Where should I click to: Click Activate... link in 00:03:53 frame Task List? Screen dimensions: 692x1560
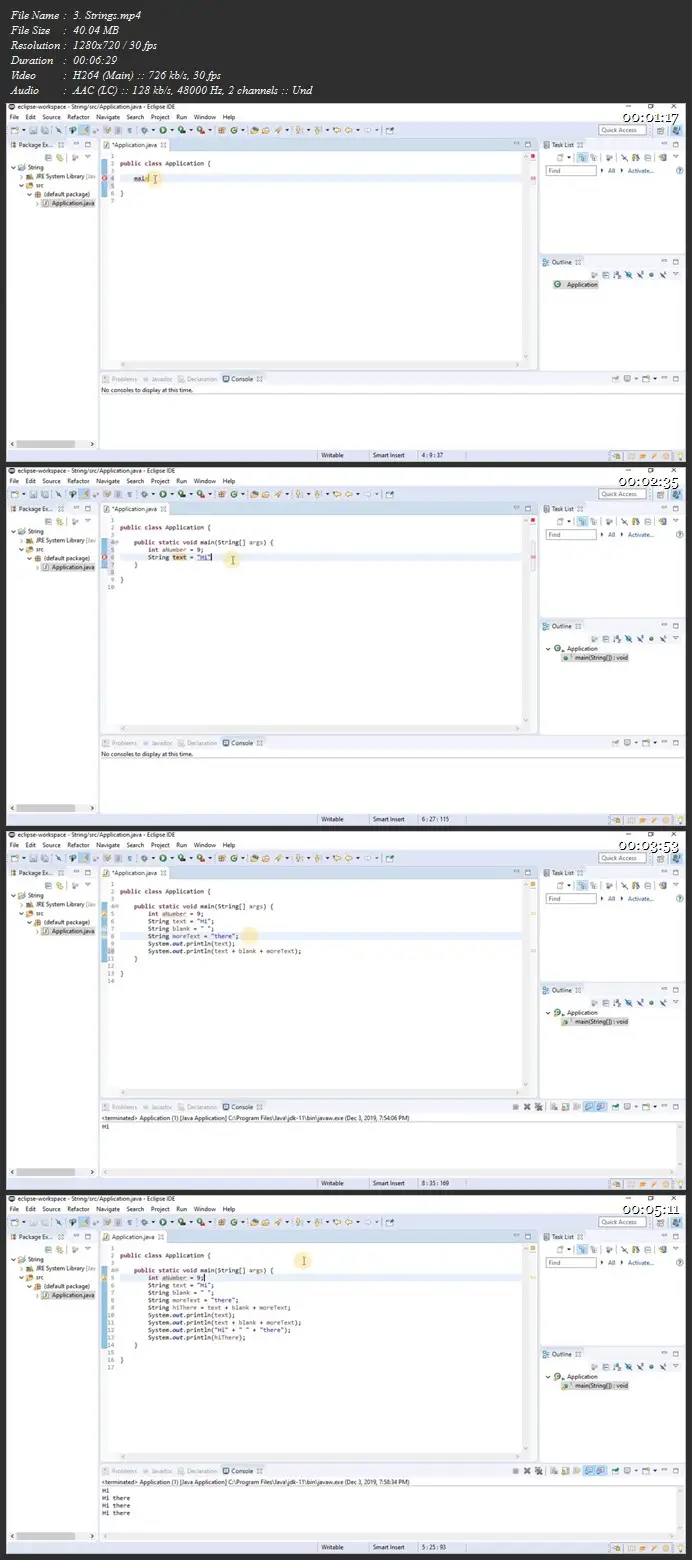pyautogui.click(x=641, y=899)
